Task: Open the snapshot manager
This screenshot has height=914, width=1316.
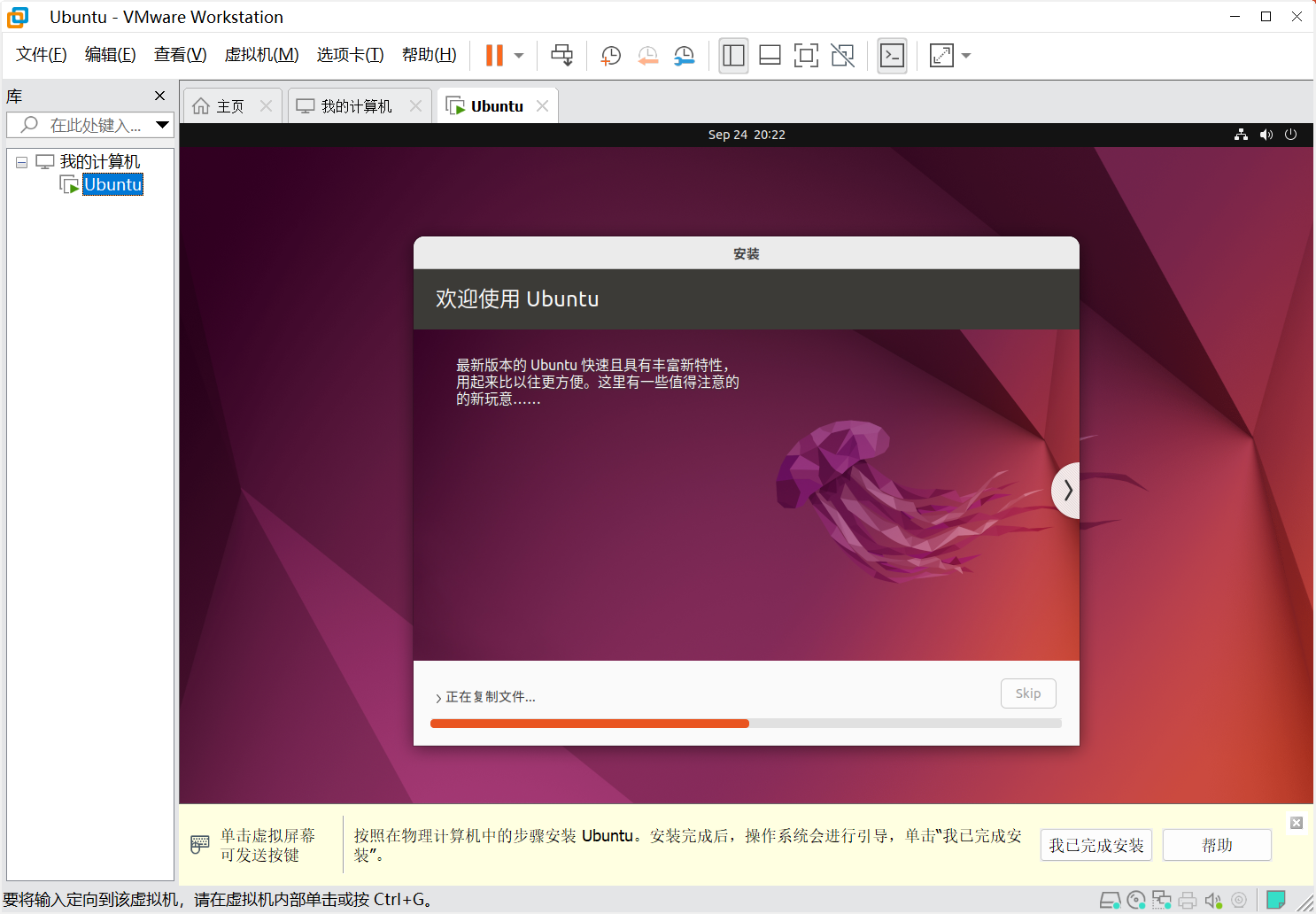Action: click(x=685, y=56)
